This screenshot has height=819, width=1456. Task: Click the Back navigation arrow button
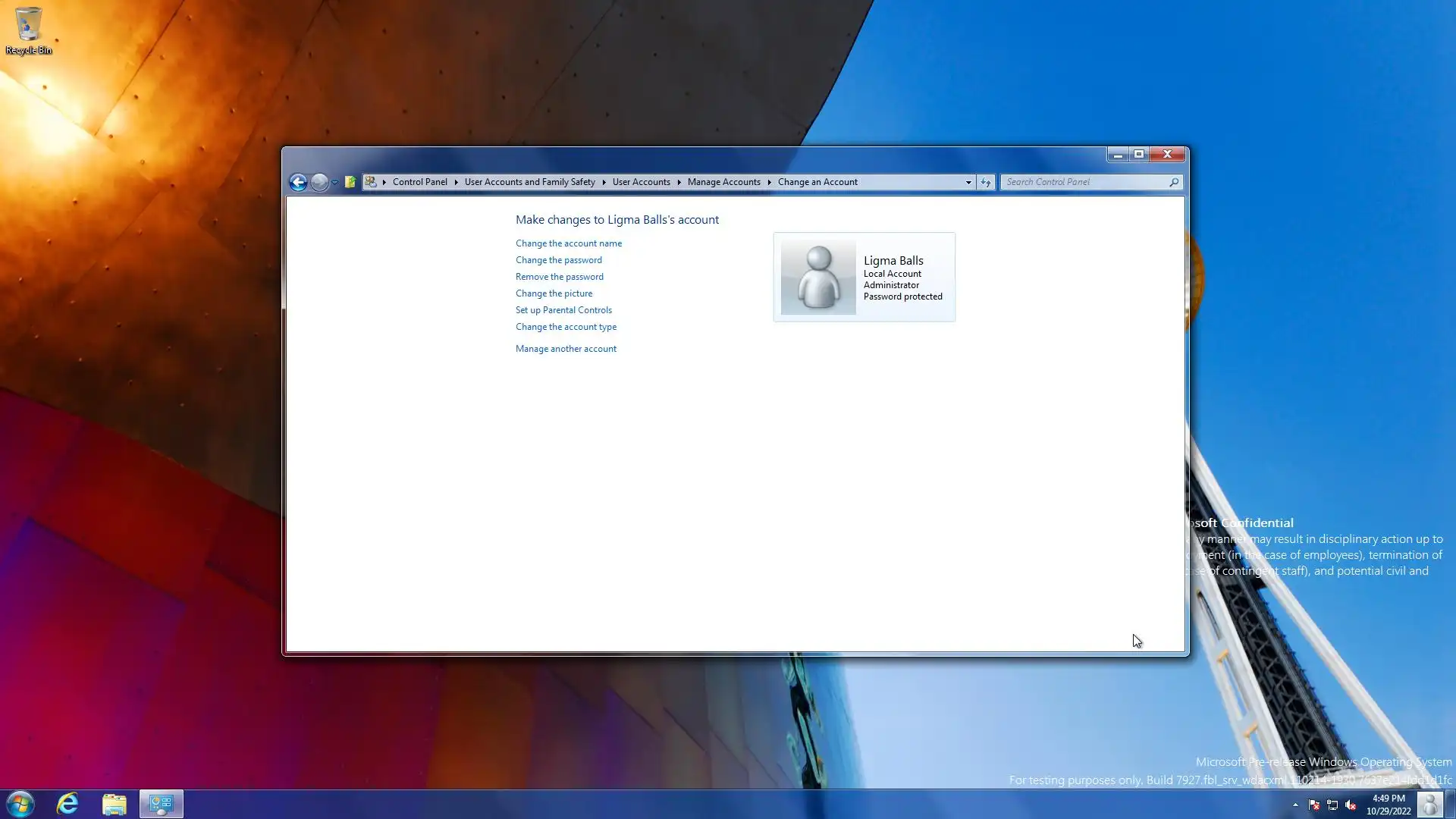[298, 182]
